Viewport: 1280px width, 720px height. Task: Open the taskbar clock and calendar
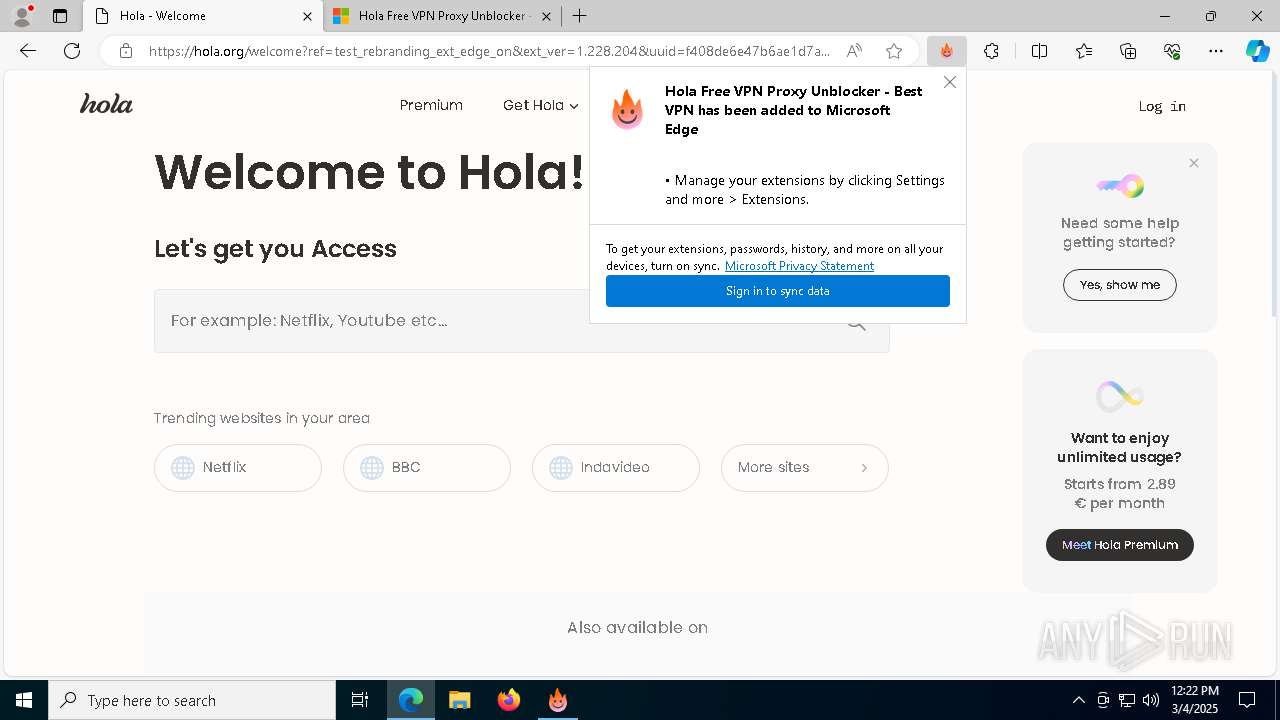[1194, 700]
